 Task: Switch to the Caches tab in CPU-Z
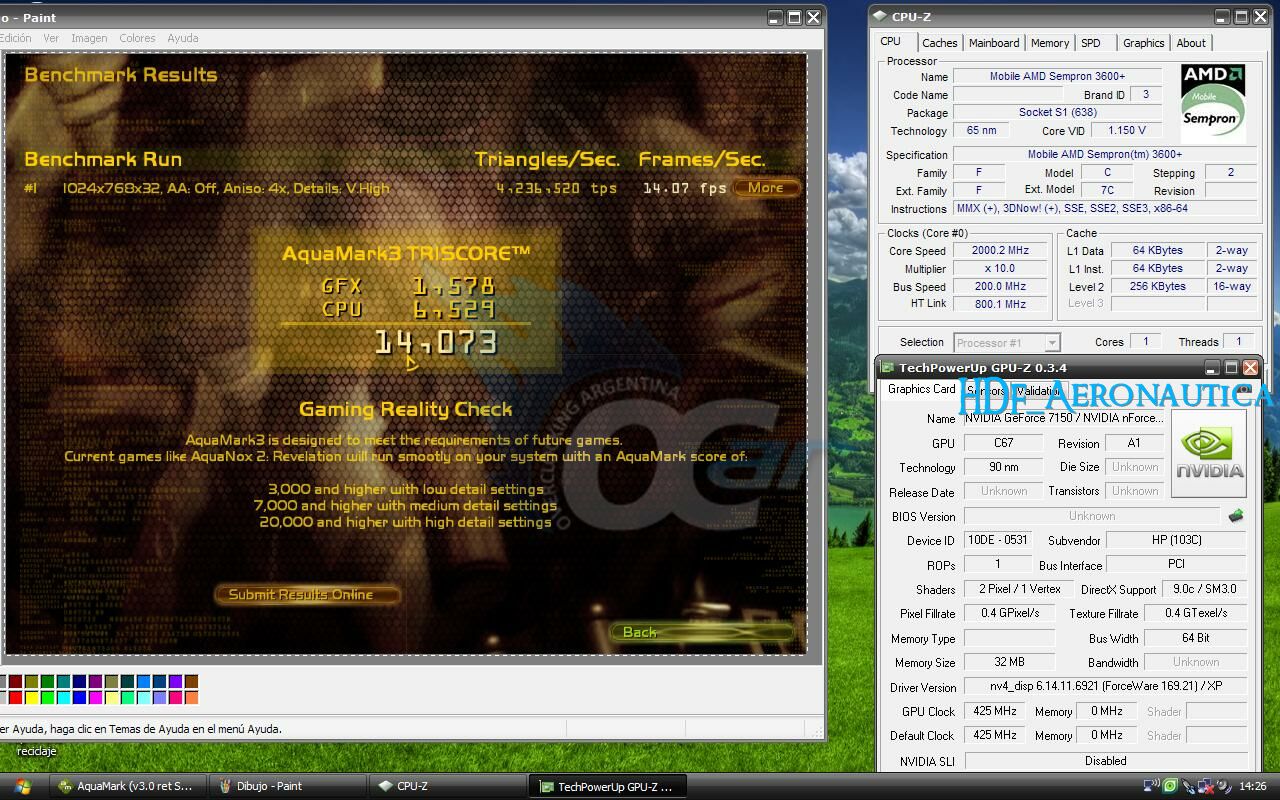(939, 43)
